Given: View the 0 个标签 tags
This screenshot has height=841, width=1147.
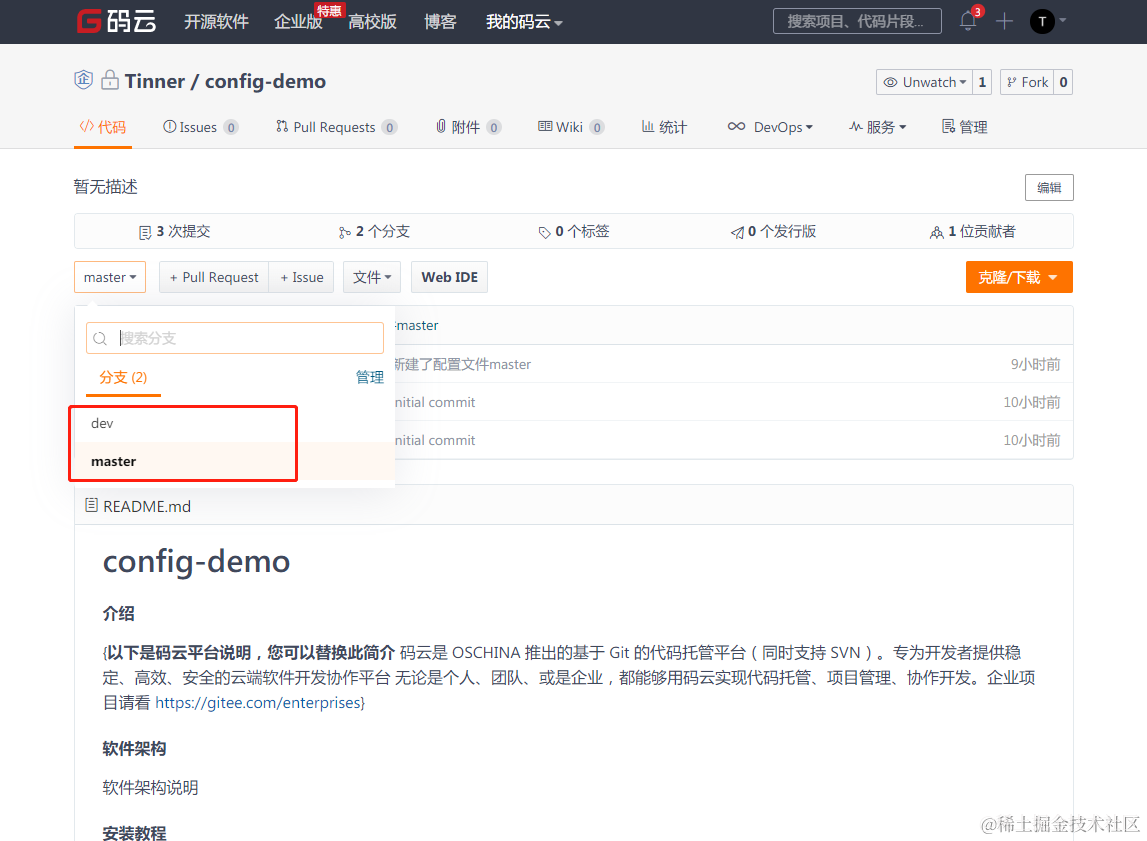Looking at the screenshot, I should [x=574, y=231].
